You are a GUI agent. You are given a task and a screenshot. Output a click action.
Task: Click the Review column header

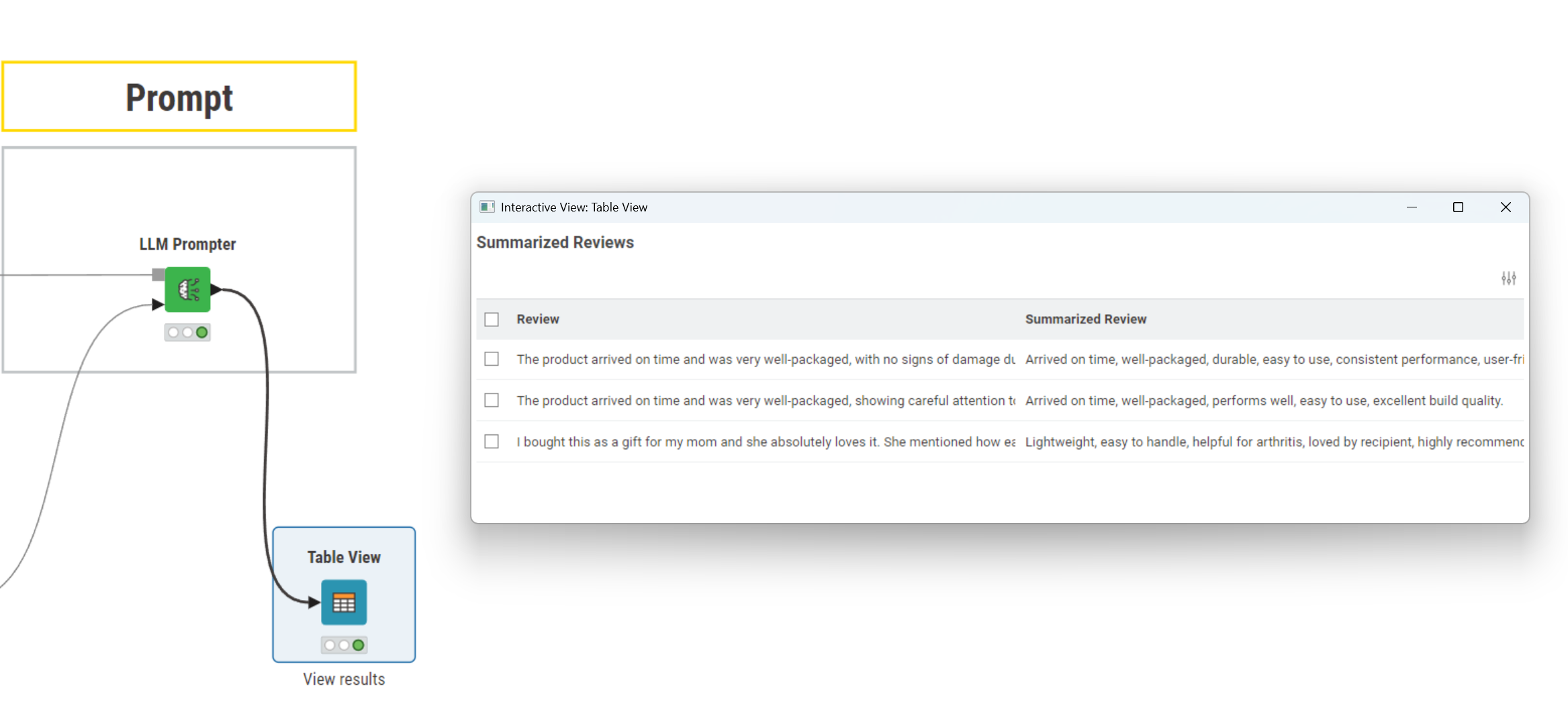click(537, 320)
